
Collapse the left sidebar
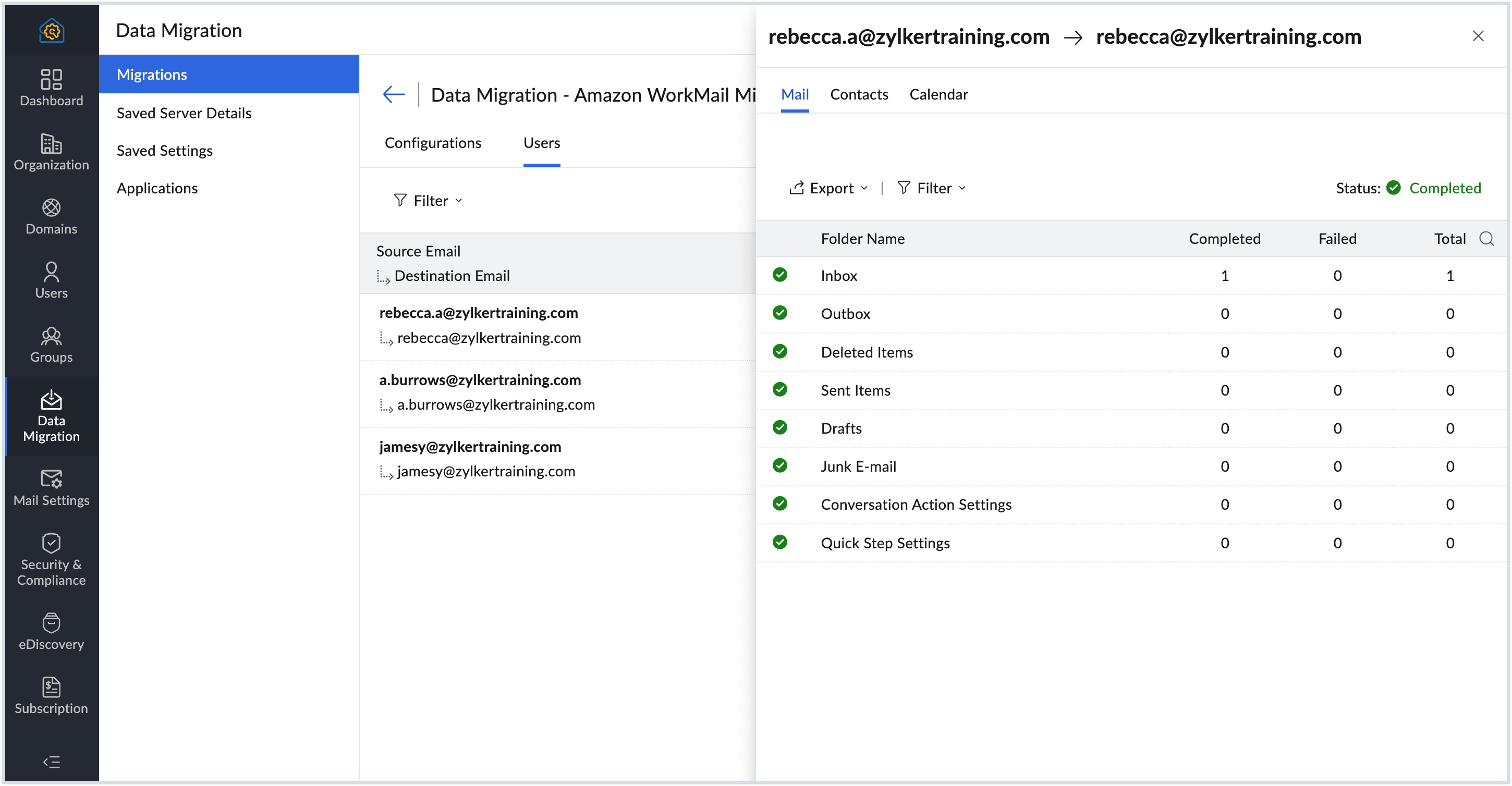coord(51,762)
